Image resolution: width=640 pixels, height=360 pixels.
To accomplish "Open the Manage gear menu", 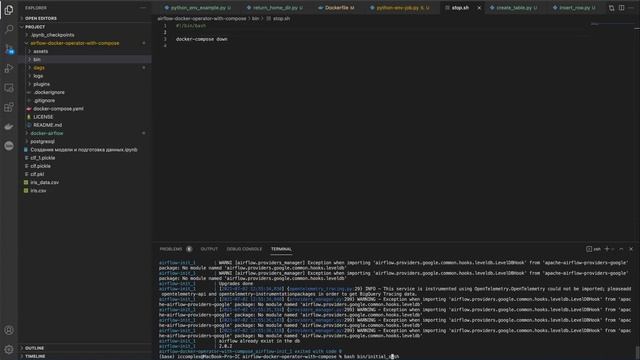I will pyautogui.click(x=9, y=349).
